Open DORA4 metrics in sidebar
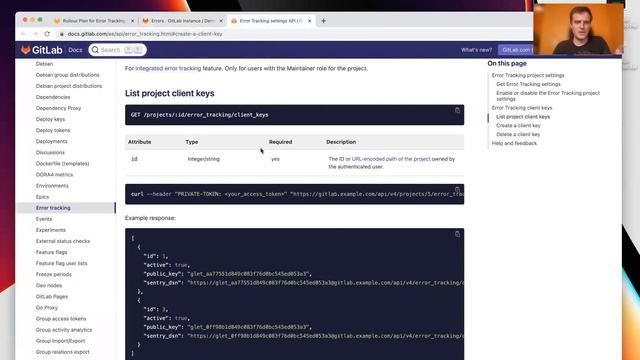 coord(54,175)
